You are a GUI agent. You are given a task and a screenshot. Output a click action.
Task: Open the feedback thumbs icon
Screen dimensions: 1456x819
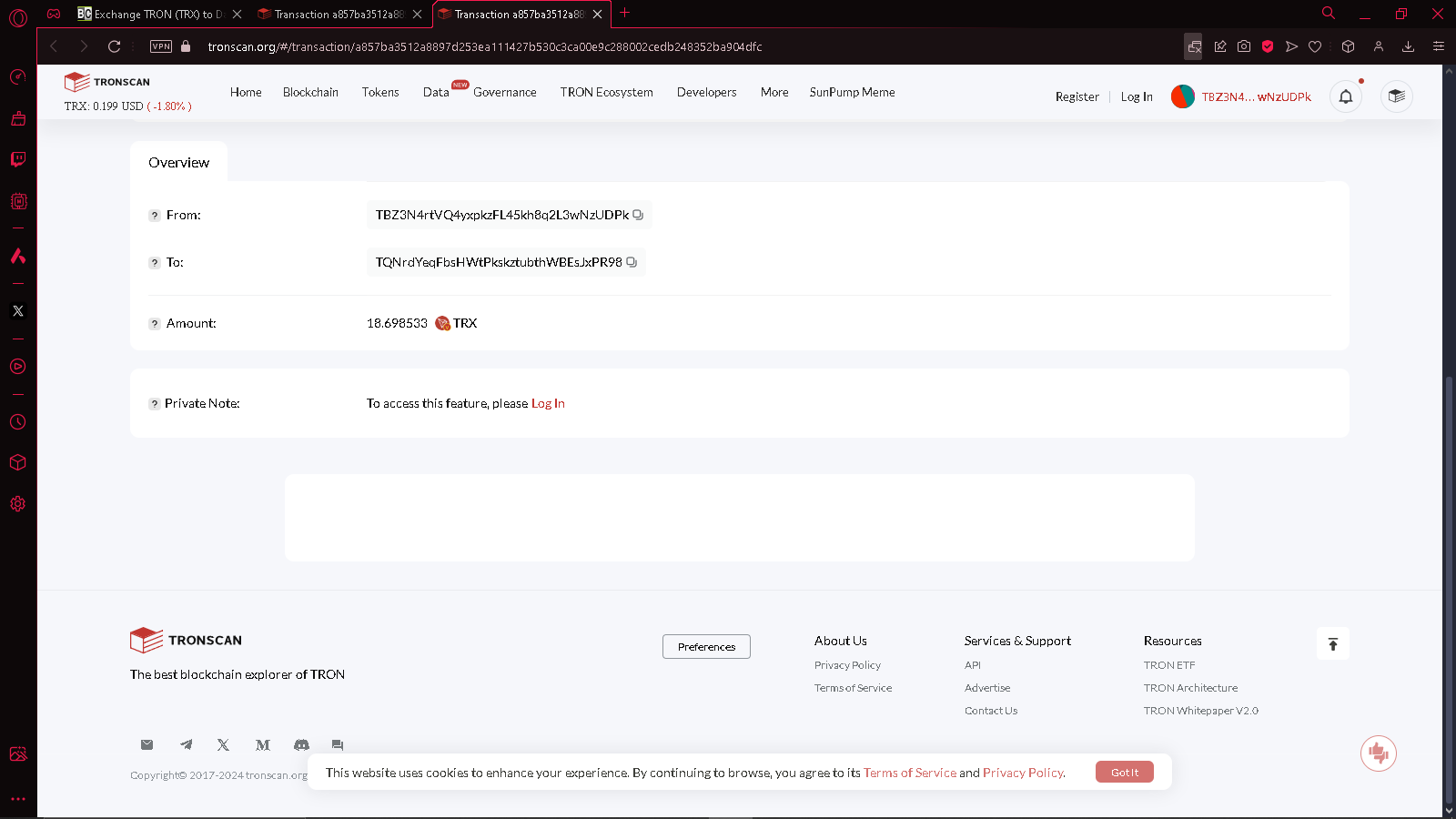tap(1379, 753)
